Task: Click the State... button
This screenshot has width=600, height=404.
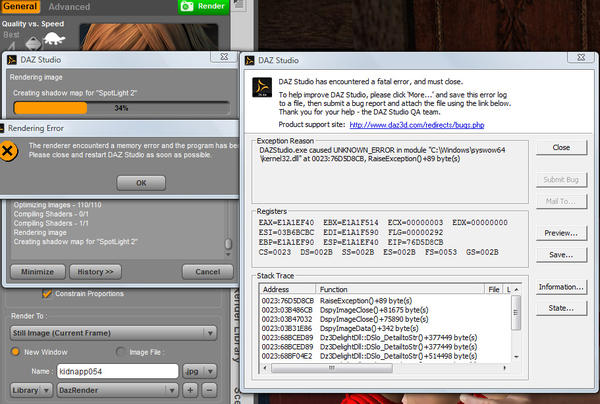Action: (x=561, y=308)
